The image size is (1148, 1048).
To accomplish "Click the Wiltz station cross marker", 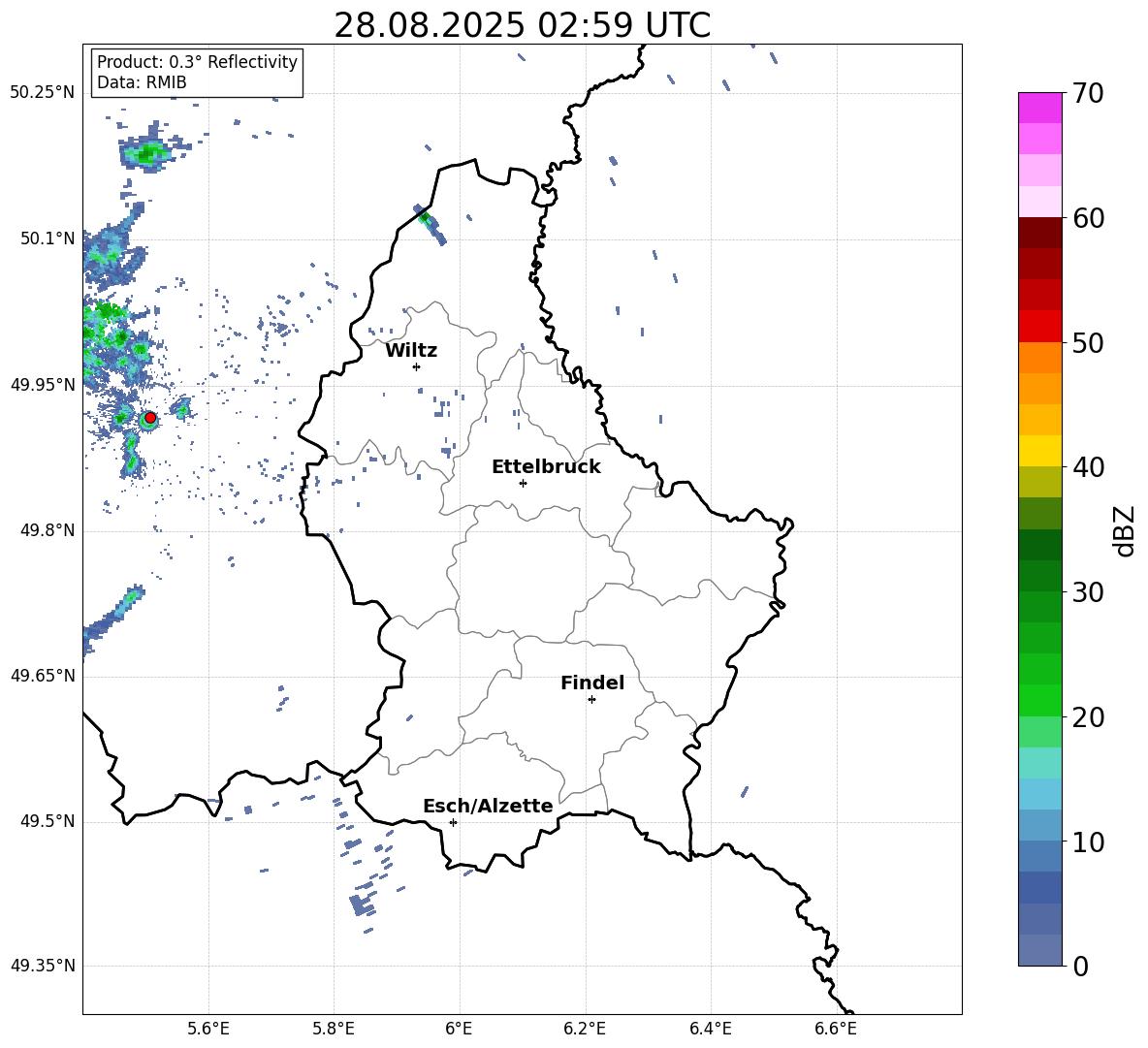I will pos(417,366).
